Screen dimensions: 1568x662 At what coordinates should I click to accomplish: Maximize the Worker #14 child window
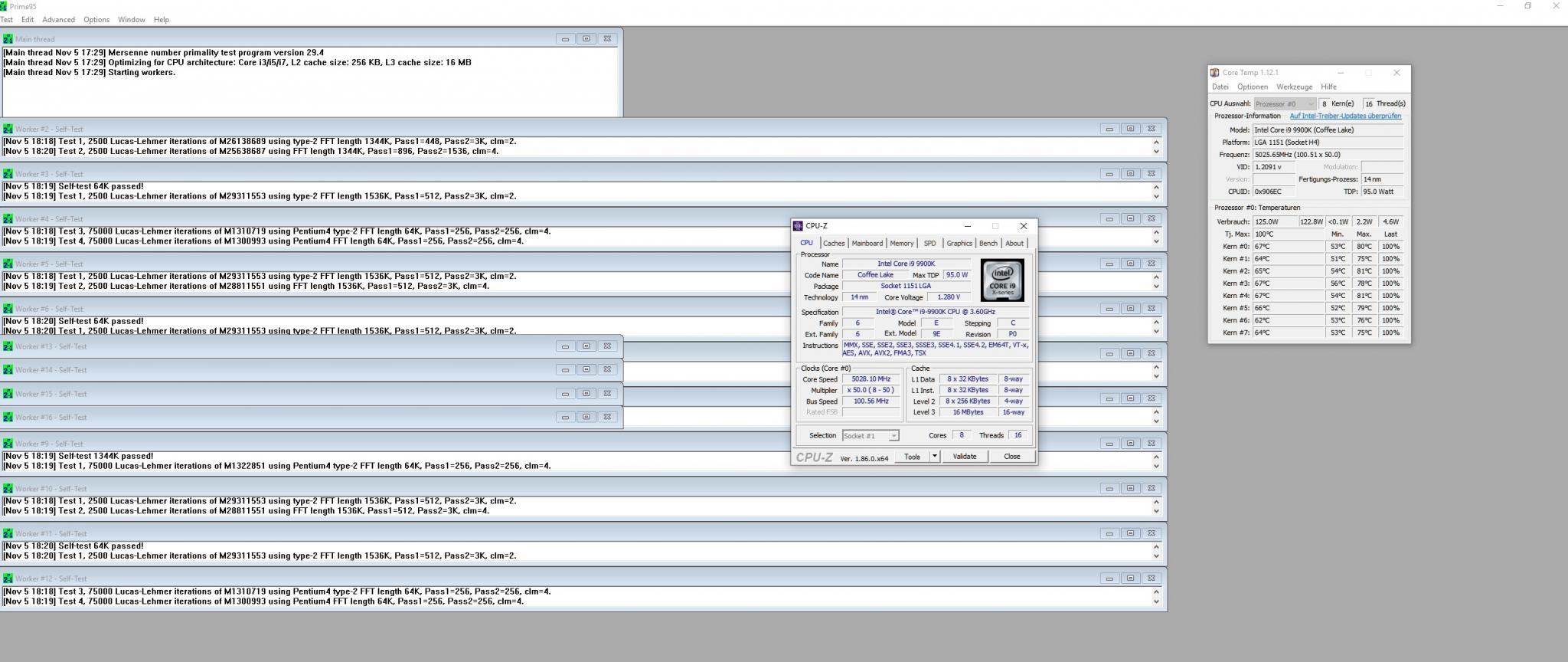coord(586,369)
